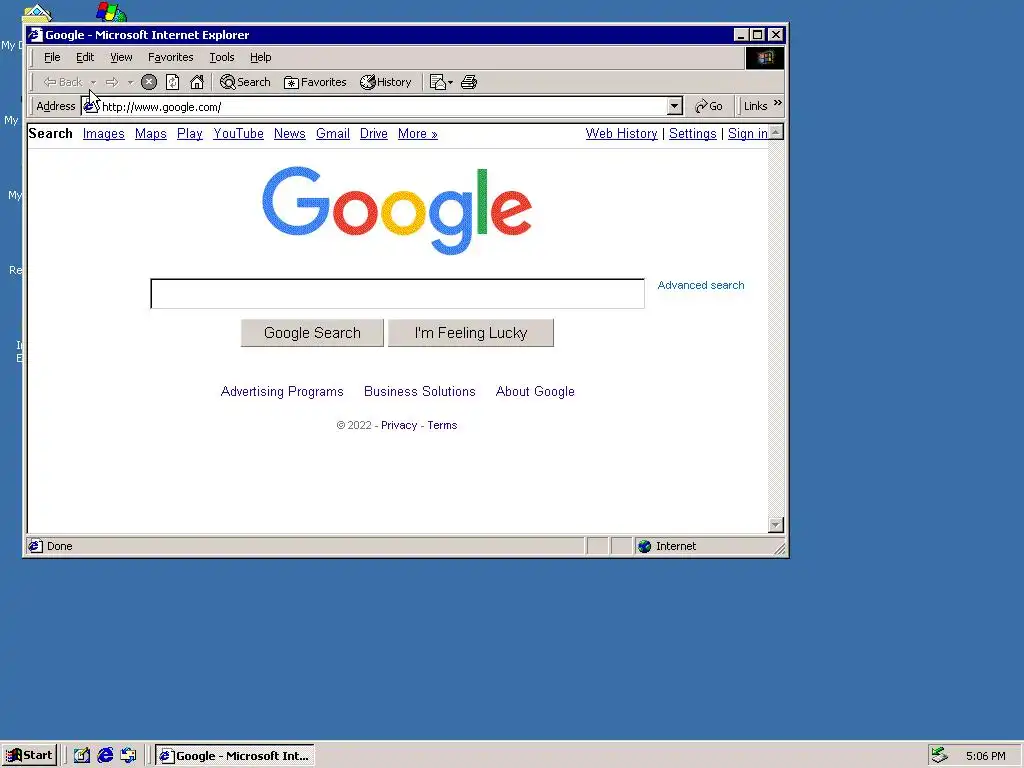Image resolution: width=1024 pixels, height=768 pixels.
Task: Open the Search pane from toolbar
Action: click(245, 82)
